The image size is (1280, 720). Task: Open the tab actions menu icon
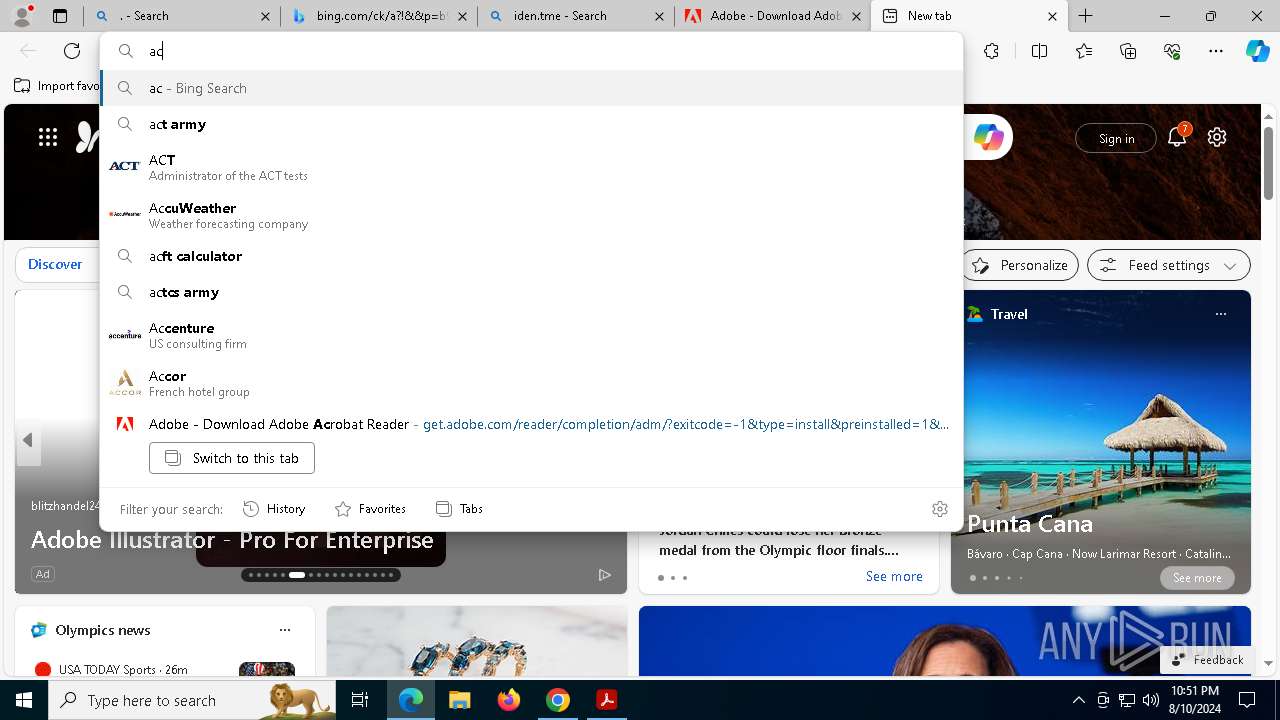click(60, 16)
